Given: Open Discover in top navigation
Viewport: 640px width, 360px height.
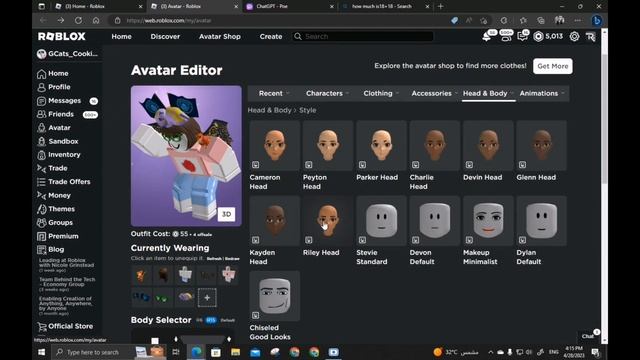Looking at the screenshot, I should [165, 36].
